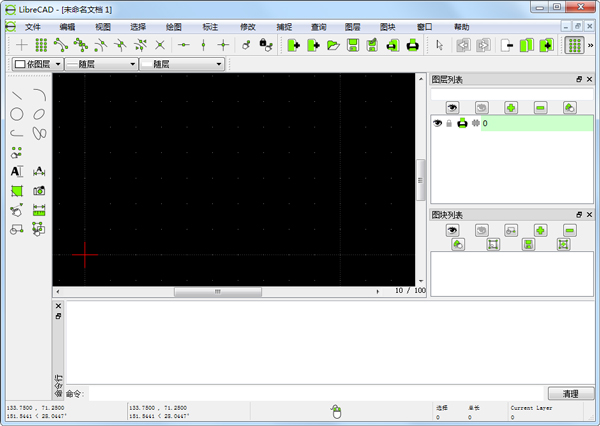The height and width of the screenshot is (426, 600).
Task: Open the 修改 menu
Action: pyautogui.click(x=248, y=27)
